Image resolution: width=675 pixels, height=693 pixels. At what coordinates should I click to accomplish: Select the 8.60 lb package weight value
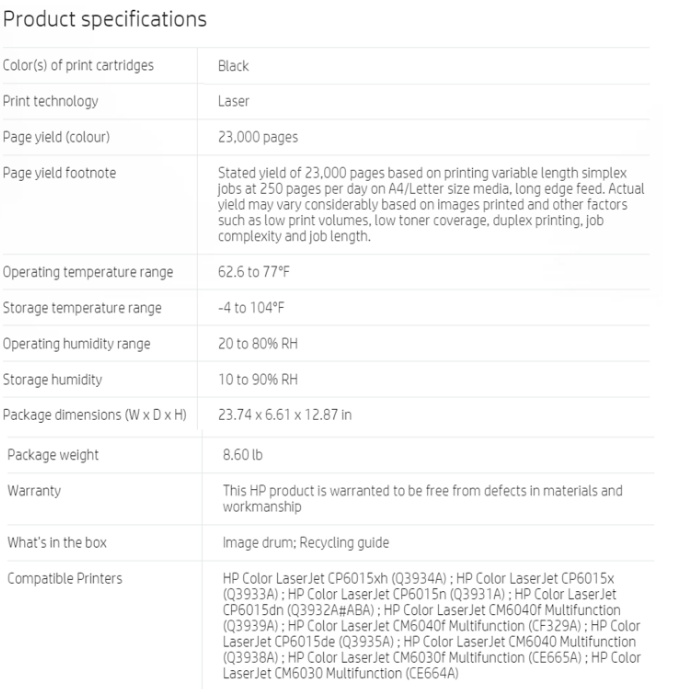click(243, 455)
